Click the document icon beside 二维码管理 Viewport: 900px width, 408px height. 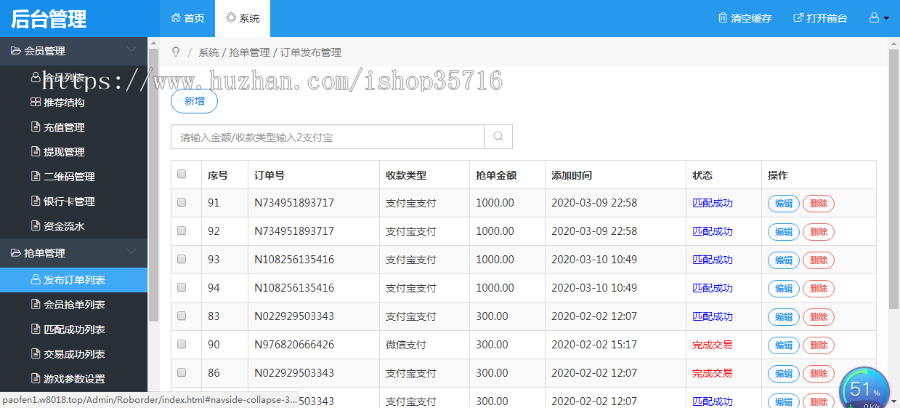tap(35, 176)
